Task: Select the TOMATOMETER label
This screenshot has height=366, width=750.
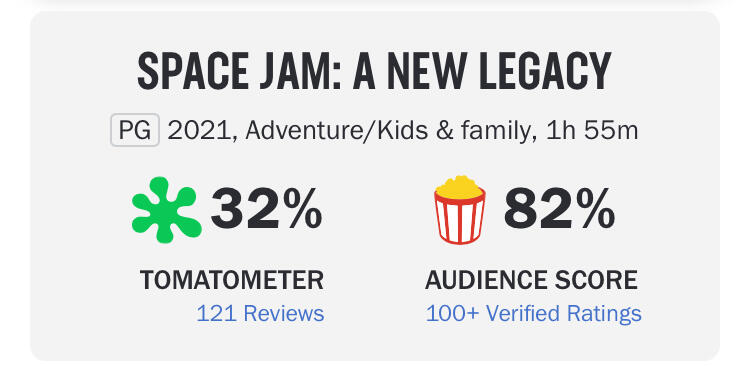Action: coord(232,280)
